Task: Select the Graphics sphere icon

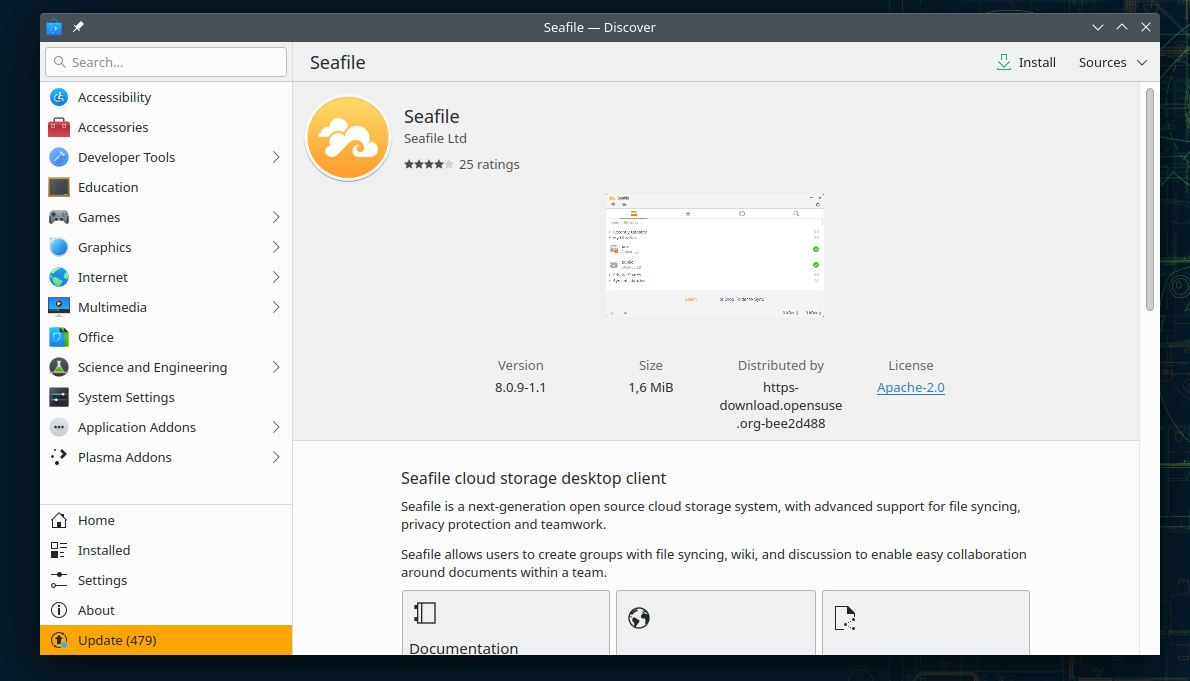Action: click(x=59, y=247)
